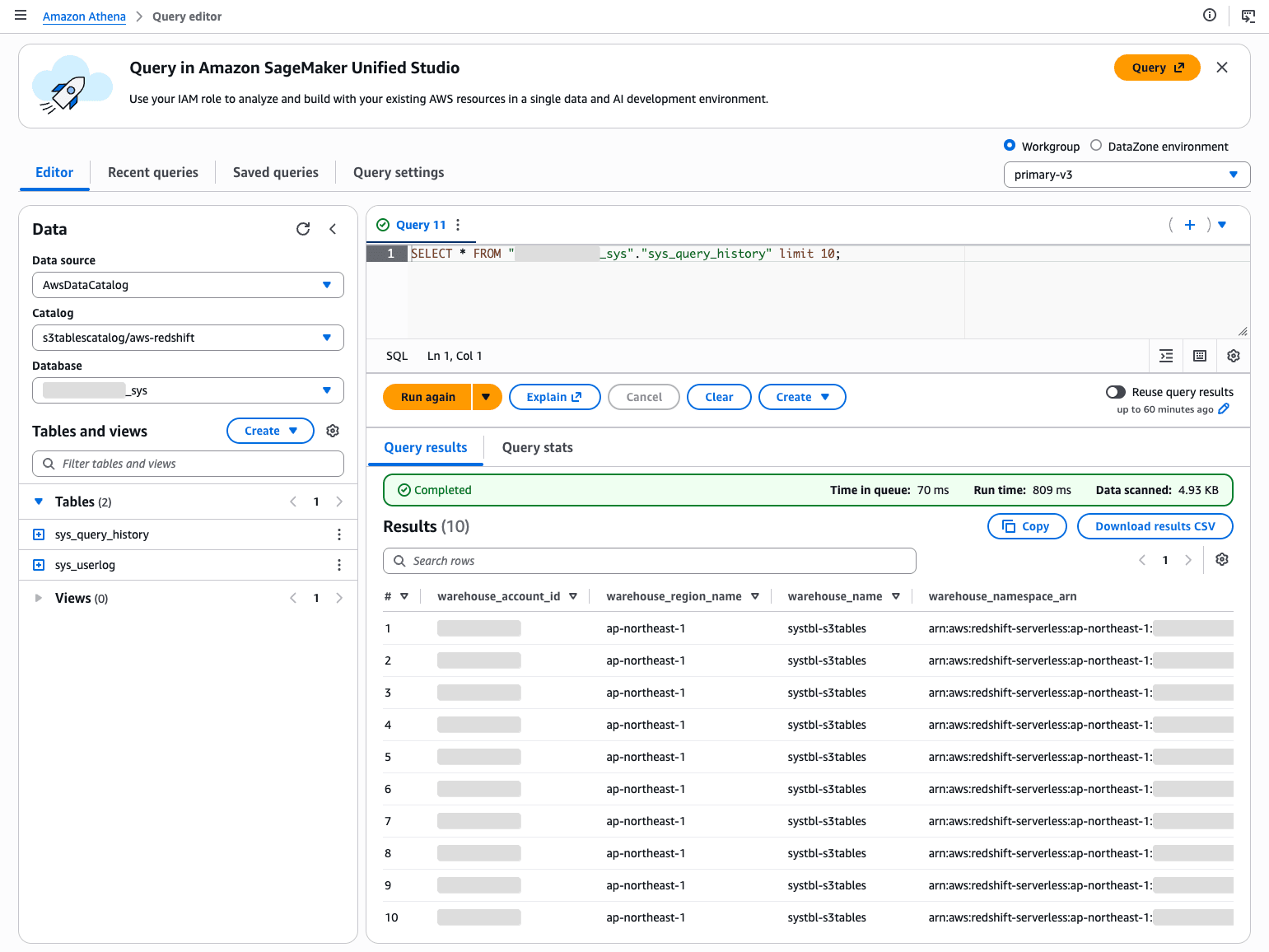The width and height of the screenshot is (1269, 952).
Task: Go to next Tables page
Action: [x=339, y=502]
